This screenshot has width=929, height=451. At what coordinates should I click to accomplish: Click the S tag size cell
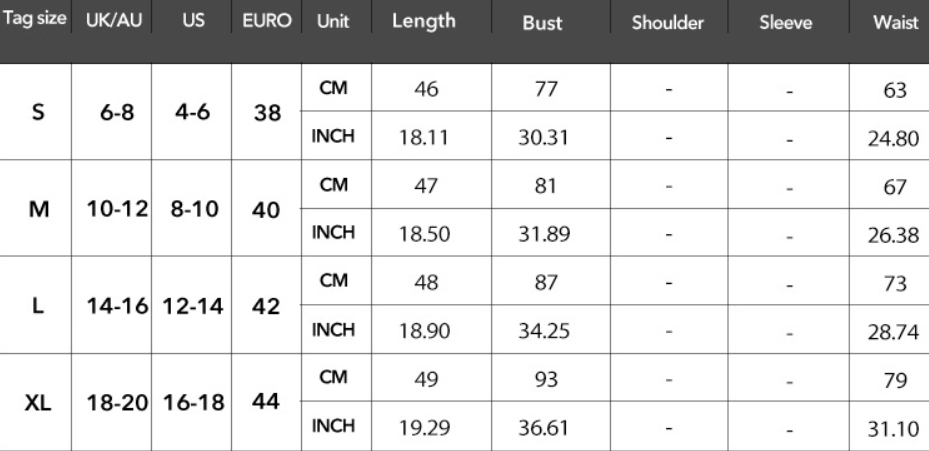[38, 112]
